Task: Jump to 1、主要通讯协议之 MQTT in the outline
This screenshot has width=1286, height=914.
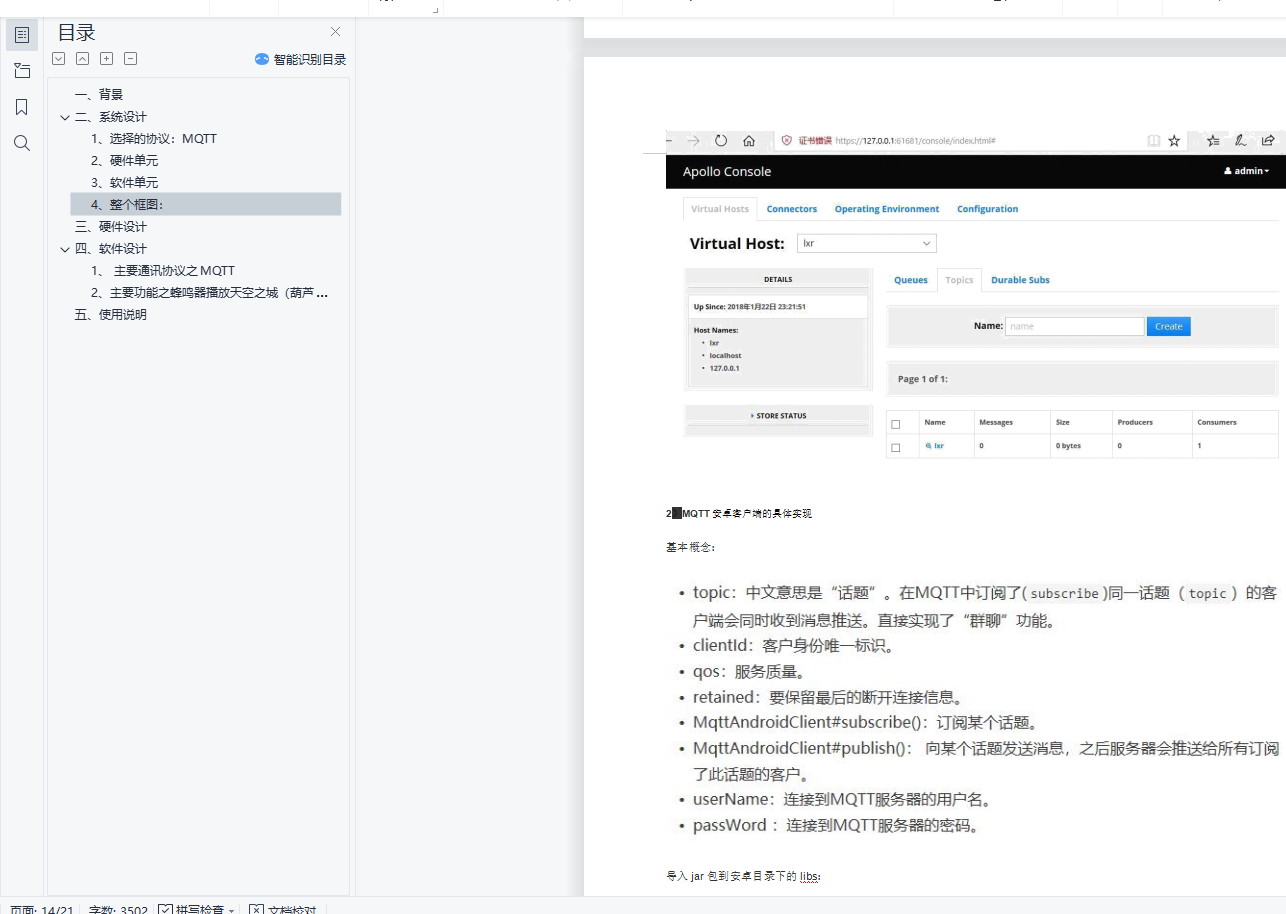Action: point(163,271)
